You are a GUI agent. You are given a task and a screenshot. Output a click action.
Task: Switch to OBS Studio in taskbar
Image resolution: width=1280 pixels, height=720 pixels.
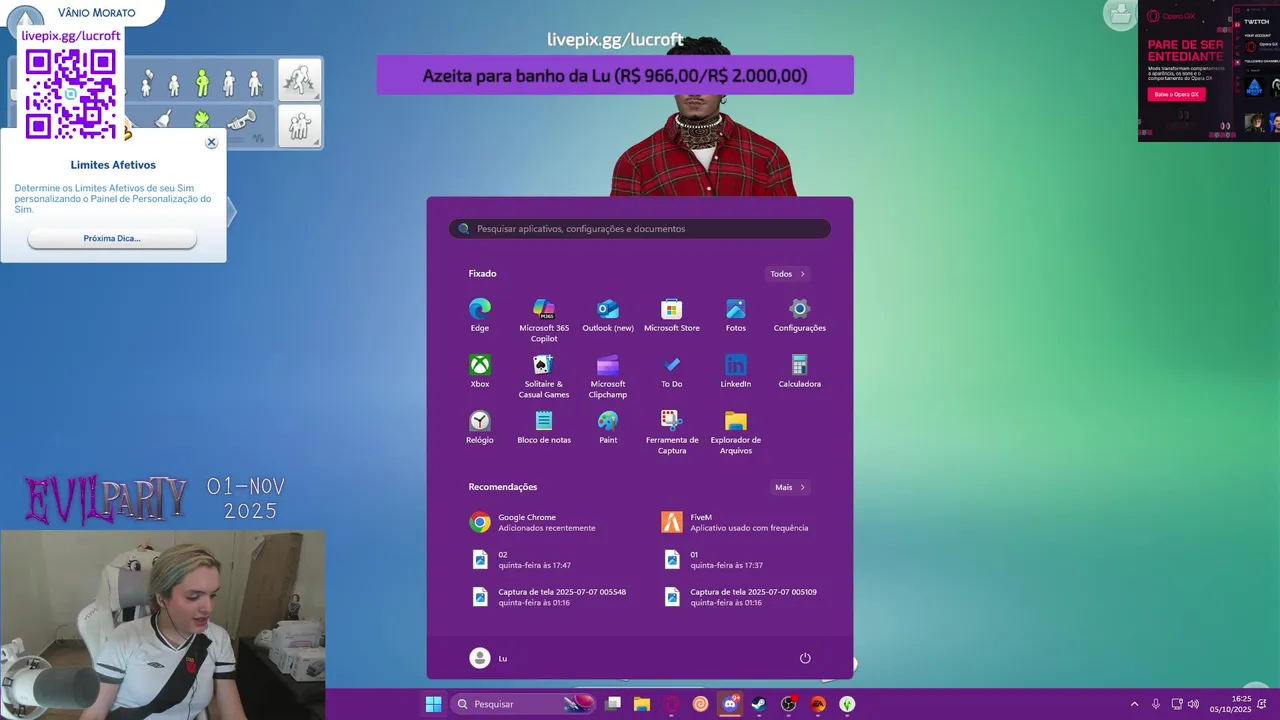(789, 704)
